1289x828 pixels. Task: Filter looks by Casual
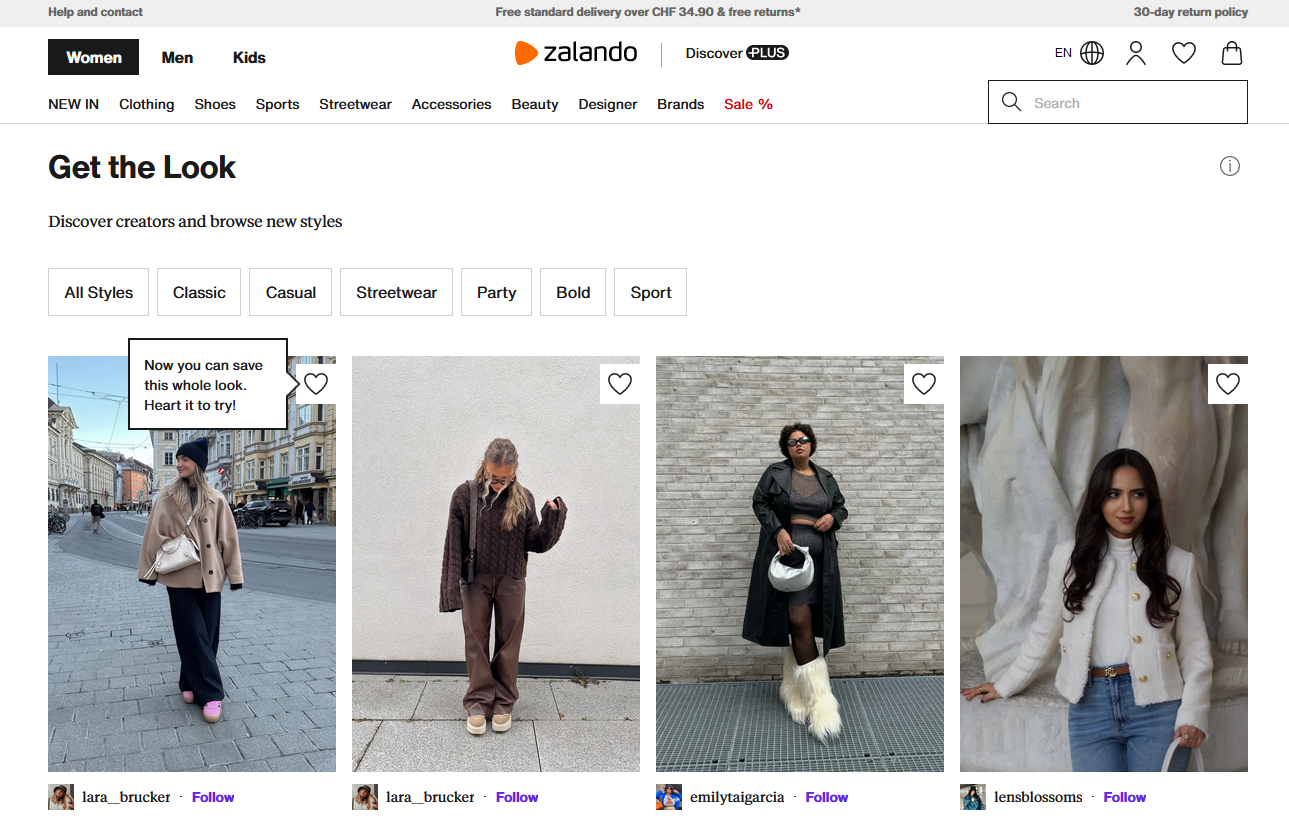coord(291,292)
